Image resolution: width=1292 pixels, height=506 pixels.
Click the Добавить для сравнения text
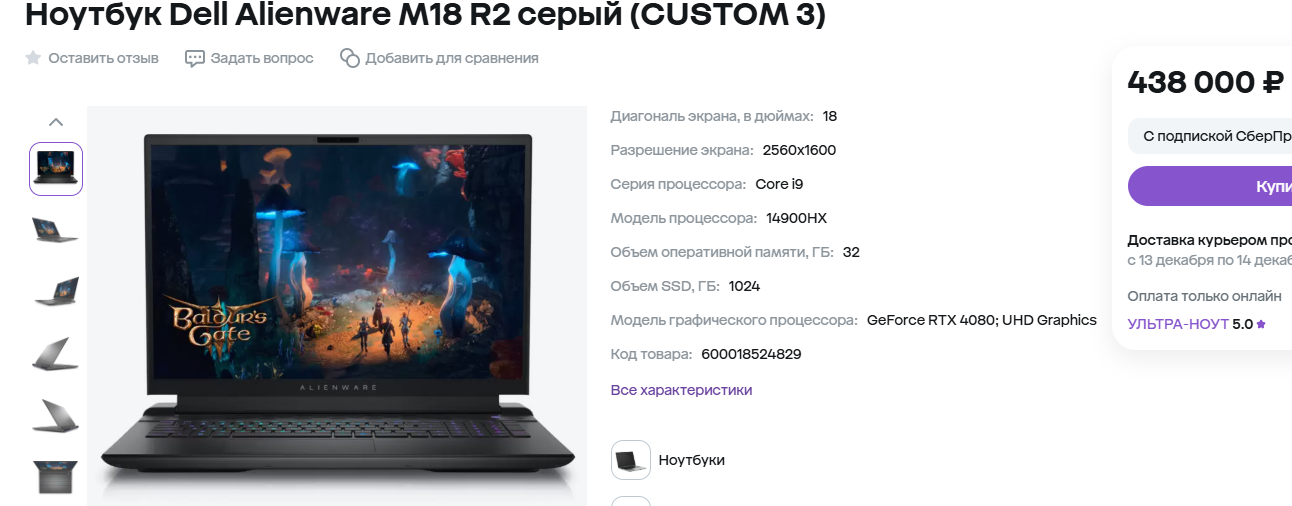452,58
